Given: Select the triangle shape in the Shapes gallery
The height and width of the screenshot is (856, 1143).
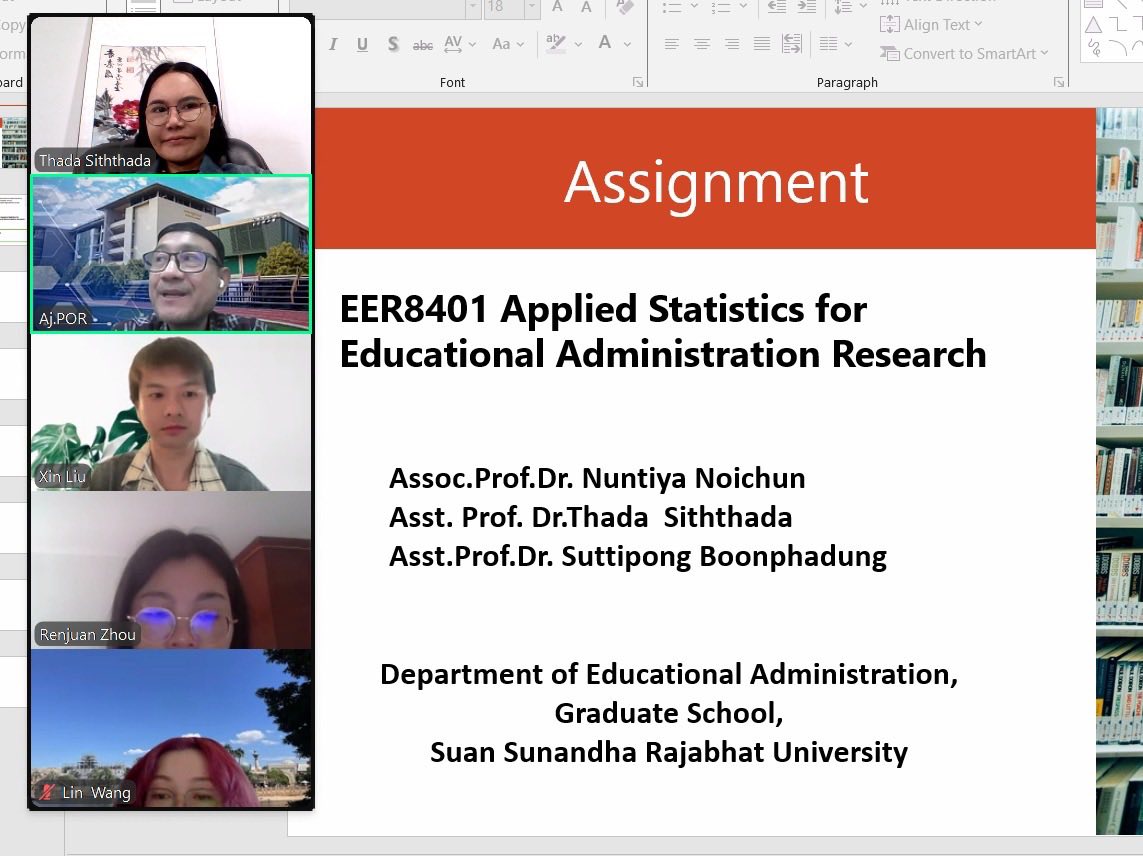Looking at the screenshot, I should coord(1093,25).
